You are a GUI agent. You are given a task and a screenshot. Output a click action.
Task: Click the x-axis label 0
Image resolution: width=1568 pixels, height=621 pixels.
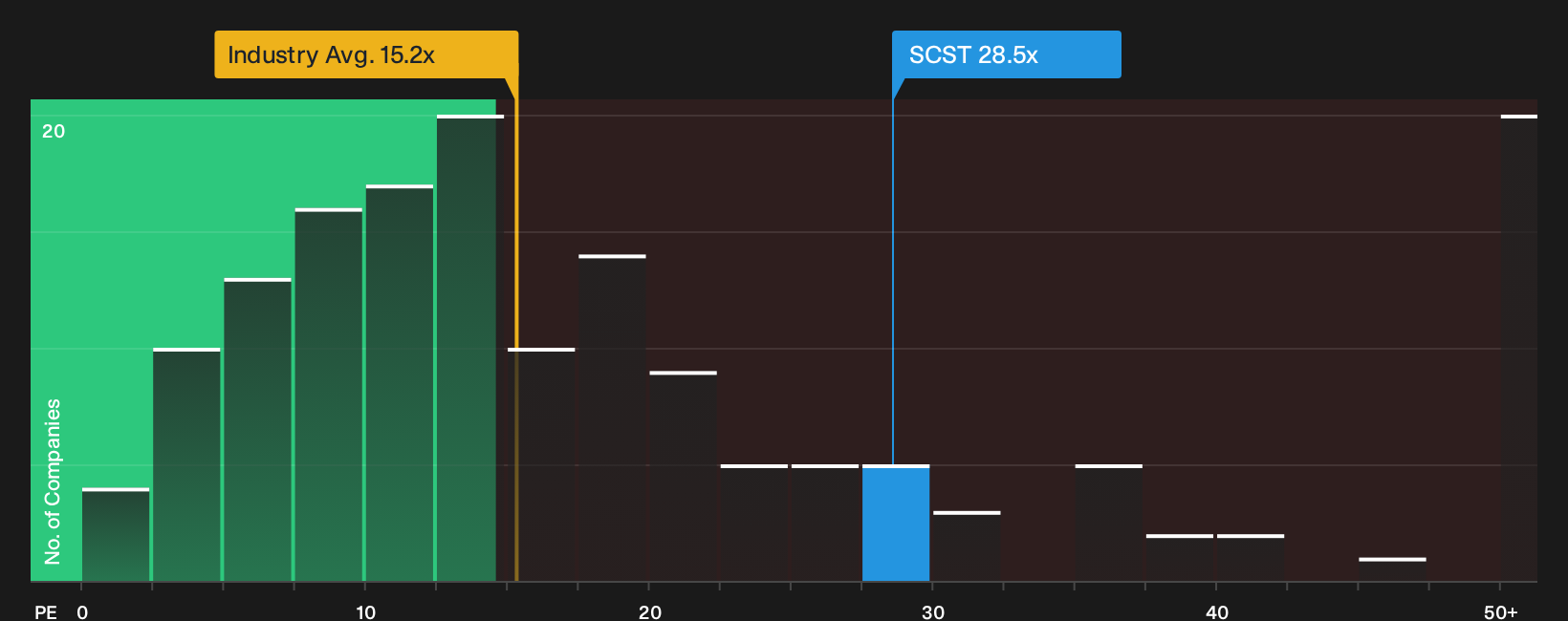click(82, 611)
